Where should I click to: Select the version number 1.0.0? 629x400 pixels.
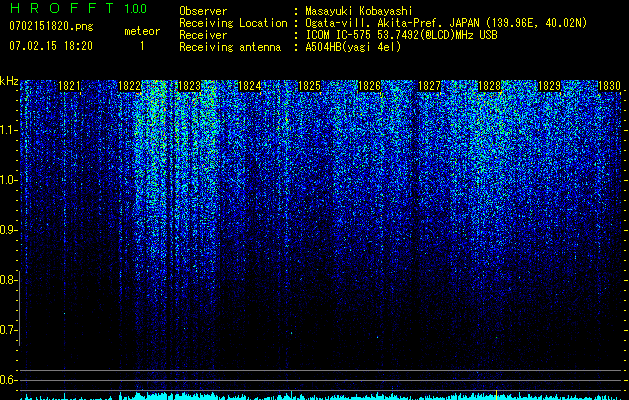pos(136,9)
